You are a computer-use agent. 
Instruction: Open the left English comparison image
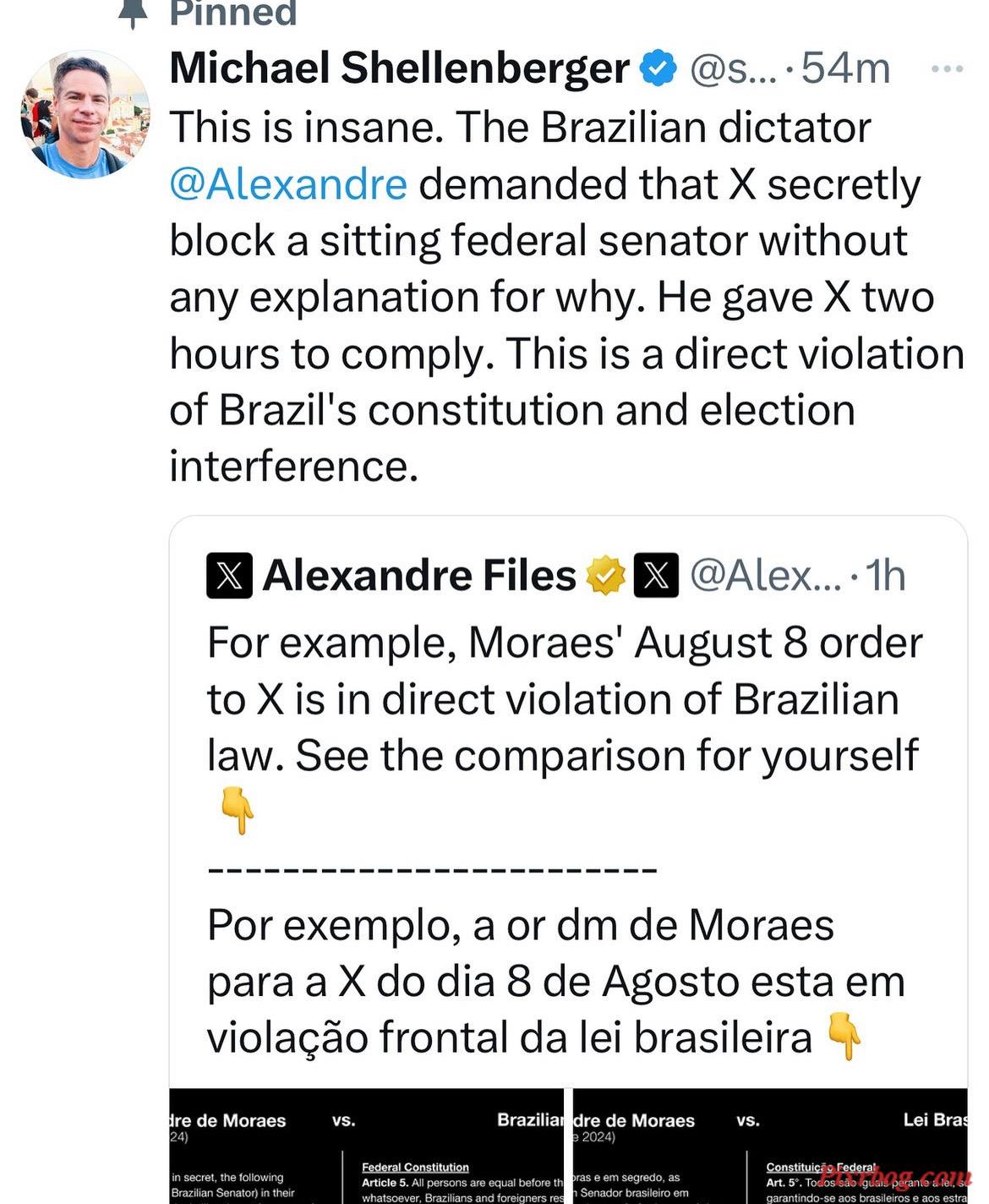(x=366, y=1146)
